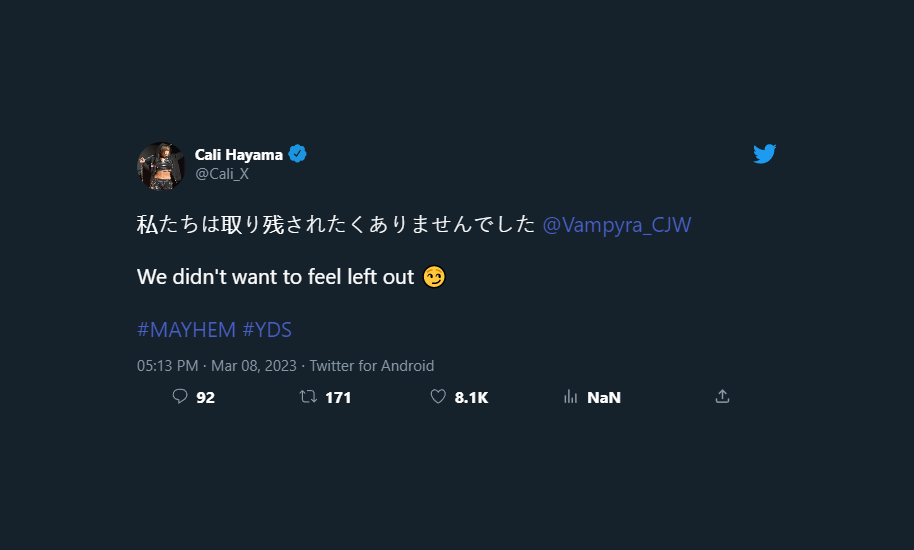
Task: Click the smirking face emoji
Action: [434, 277]
